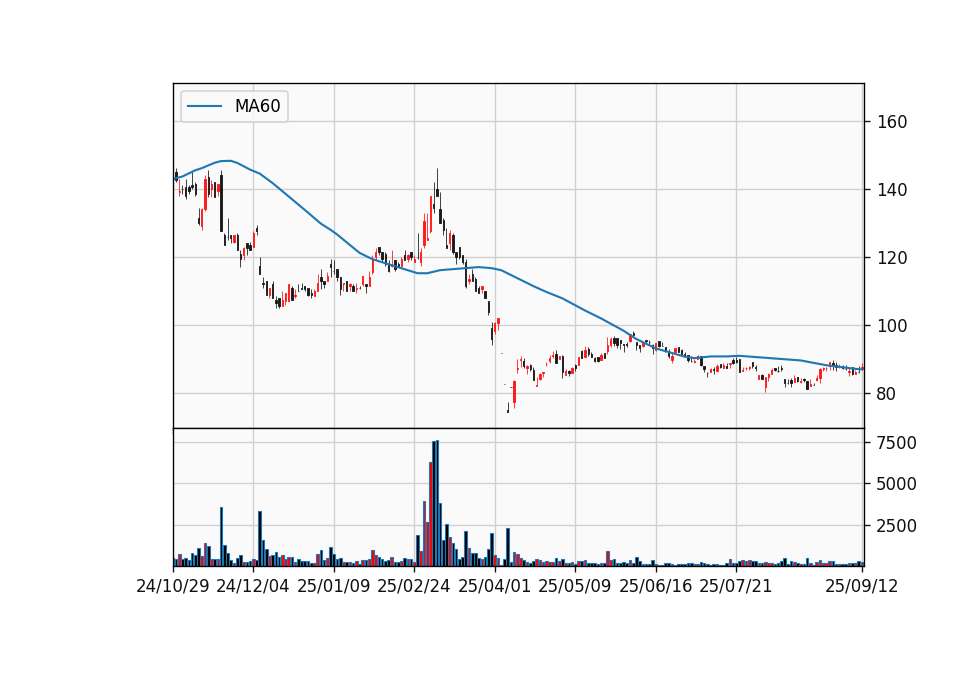
Task: Click the tallest volume bar near 7500
Action: coord(437,503)
